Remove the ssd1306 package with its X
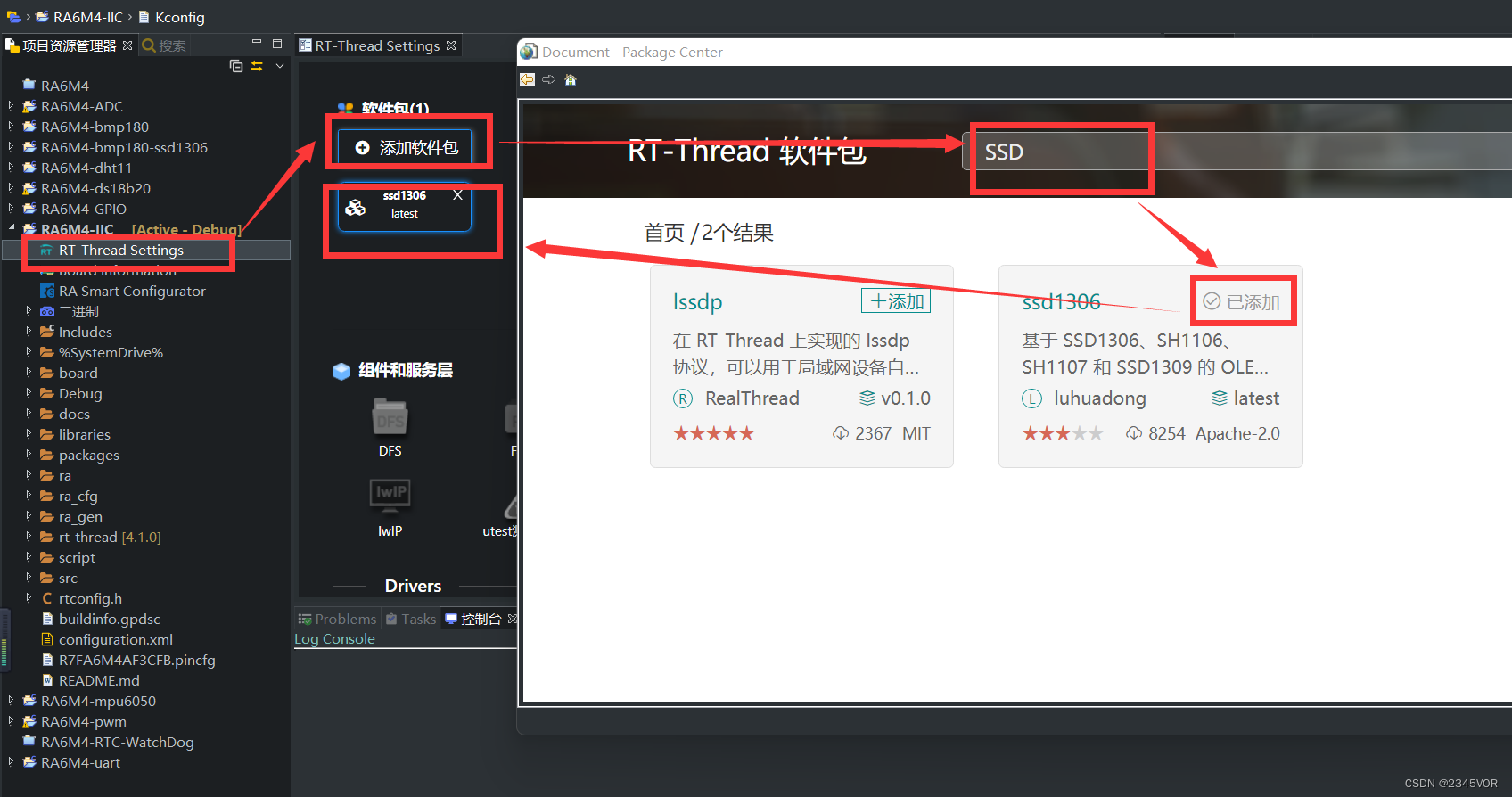The image size is (1512, 797). (x=457, y=195)
